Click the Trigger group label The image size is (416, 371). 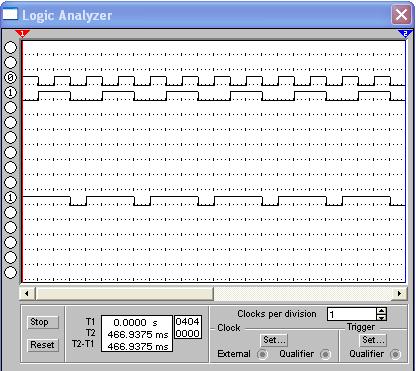tap(361, 327)
